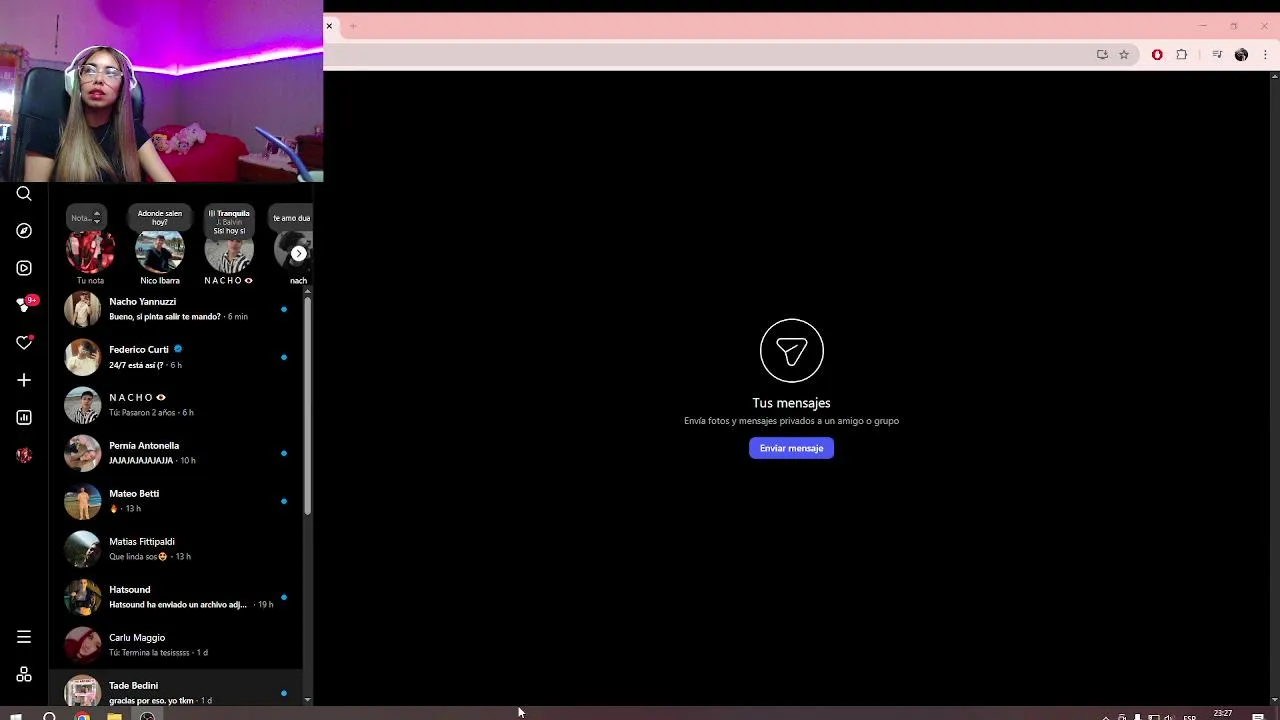Click the Create plus icon
Image resolution: width=1280 pixels, height=720 pixels.
pyautogui.click(x=24, y=380)
